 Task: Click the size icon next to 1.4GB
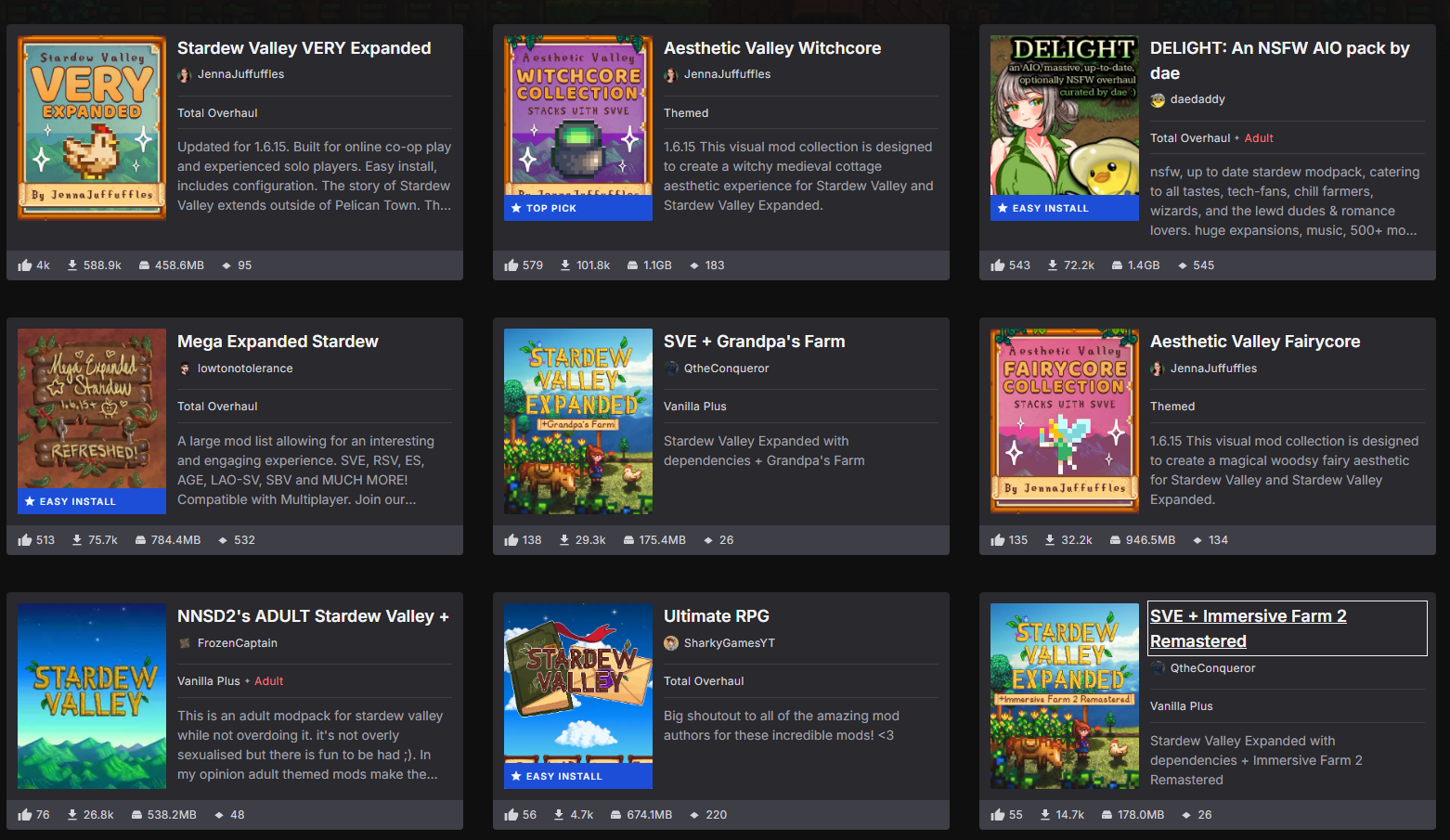1117,265
